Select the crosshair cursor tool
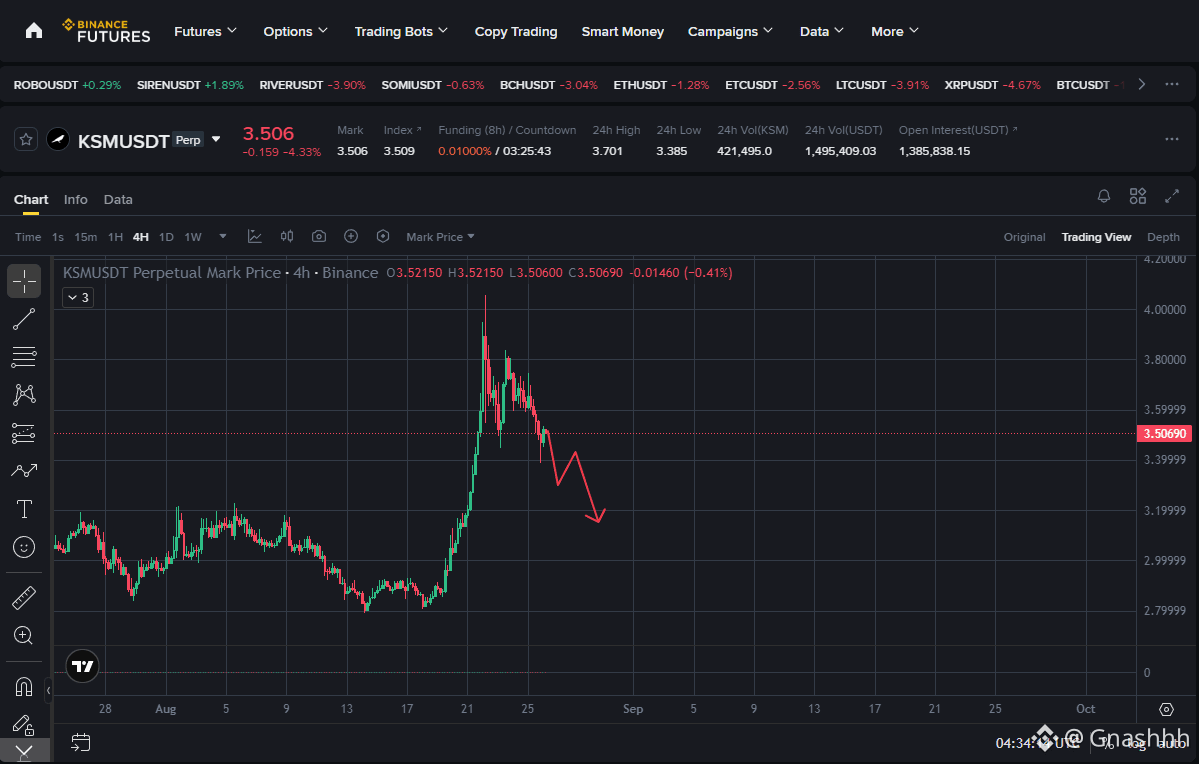The height and width of the screenshot is (764, 1199). tap(24, 281)
